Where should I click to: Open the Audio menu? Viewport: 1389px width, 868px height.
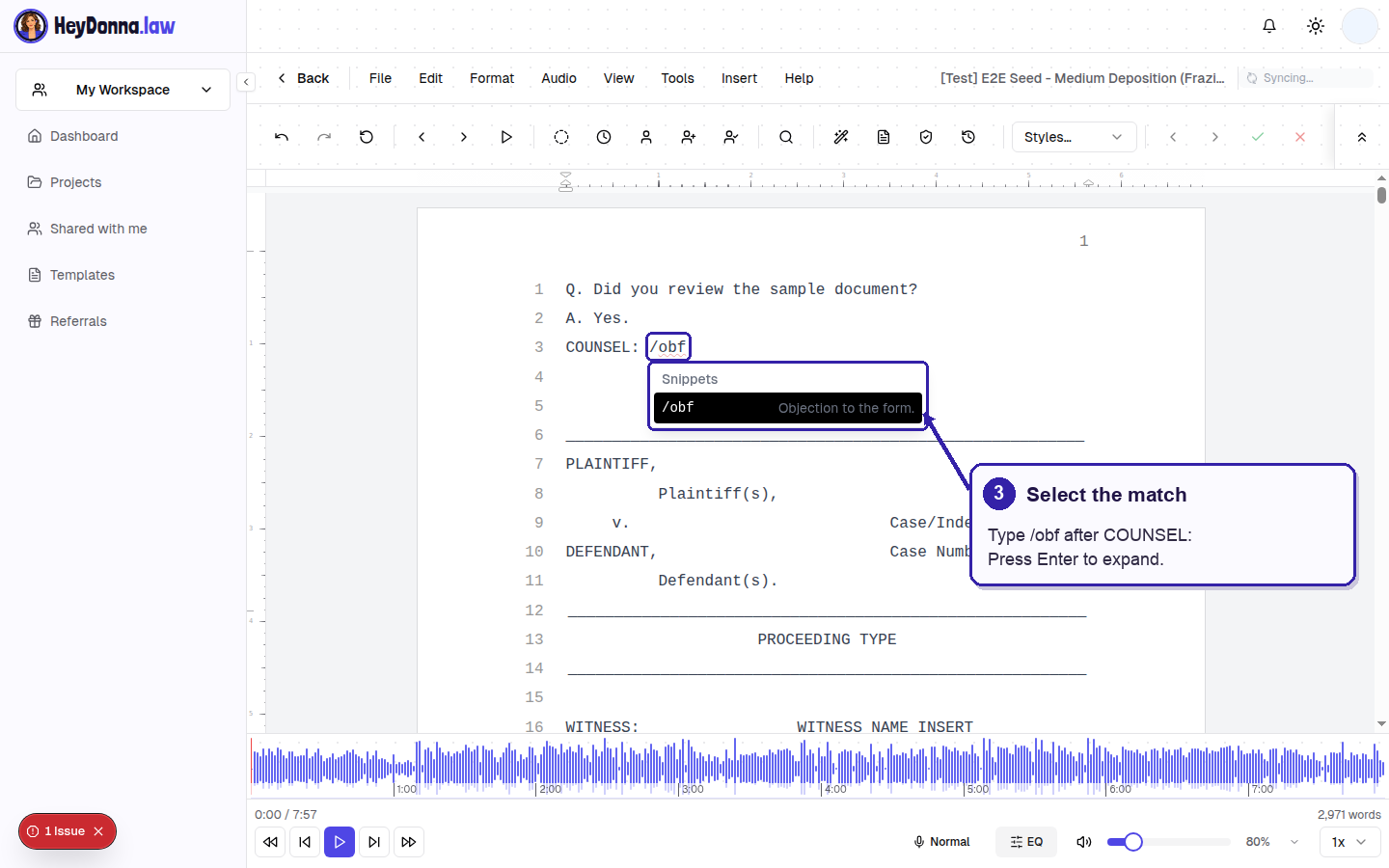click(x=558, y=78)
